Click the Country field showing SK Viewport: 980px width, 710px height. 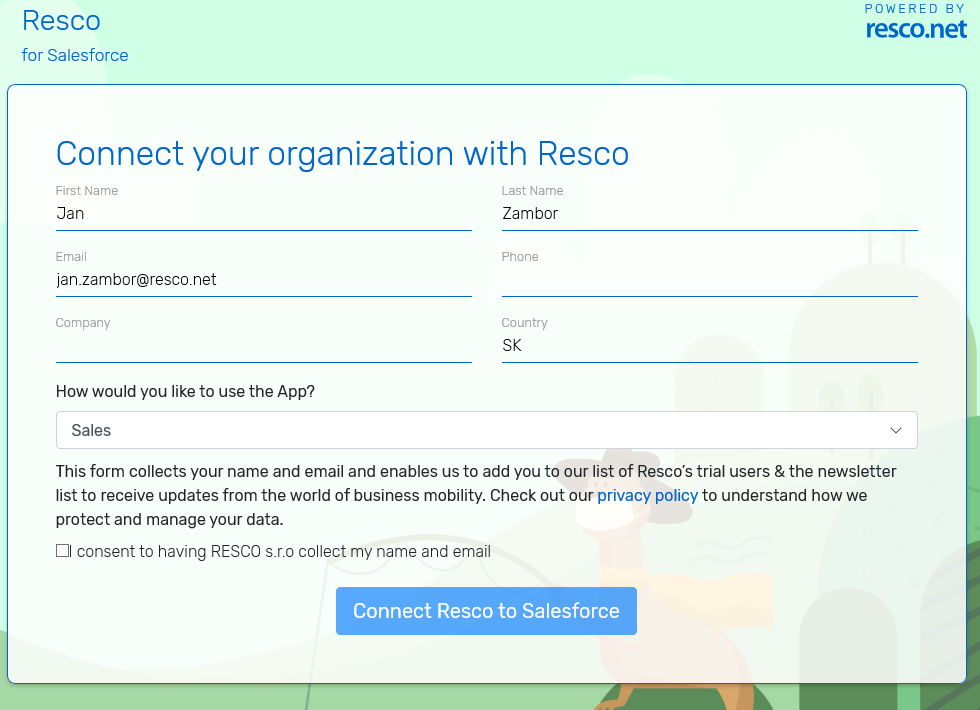click(709, 346)
